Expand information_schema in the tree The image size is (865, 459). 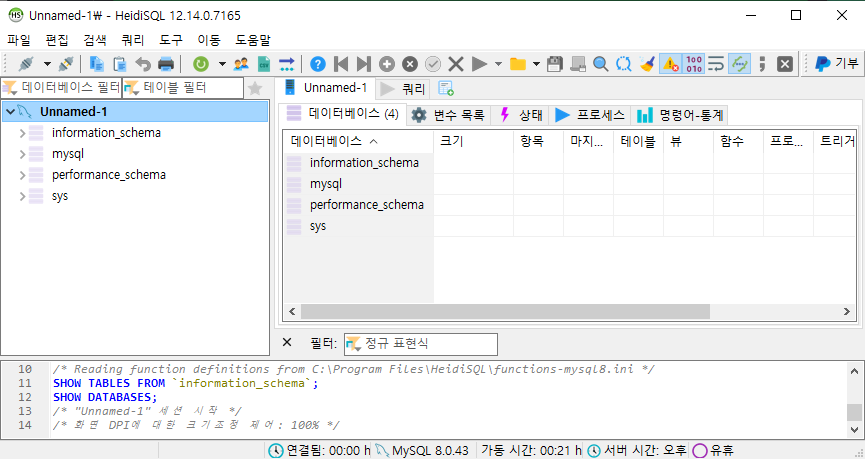[x=23, y=133]
